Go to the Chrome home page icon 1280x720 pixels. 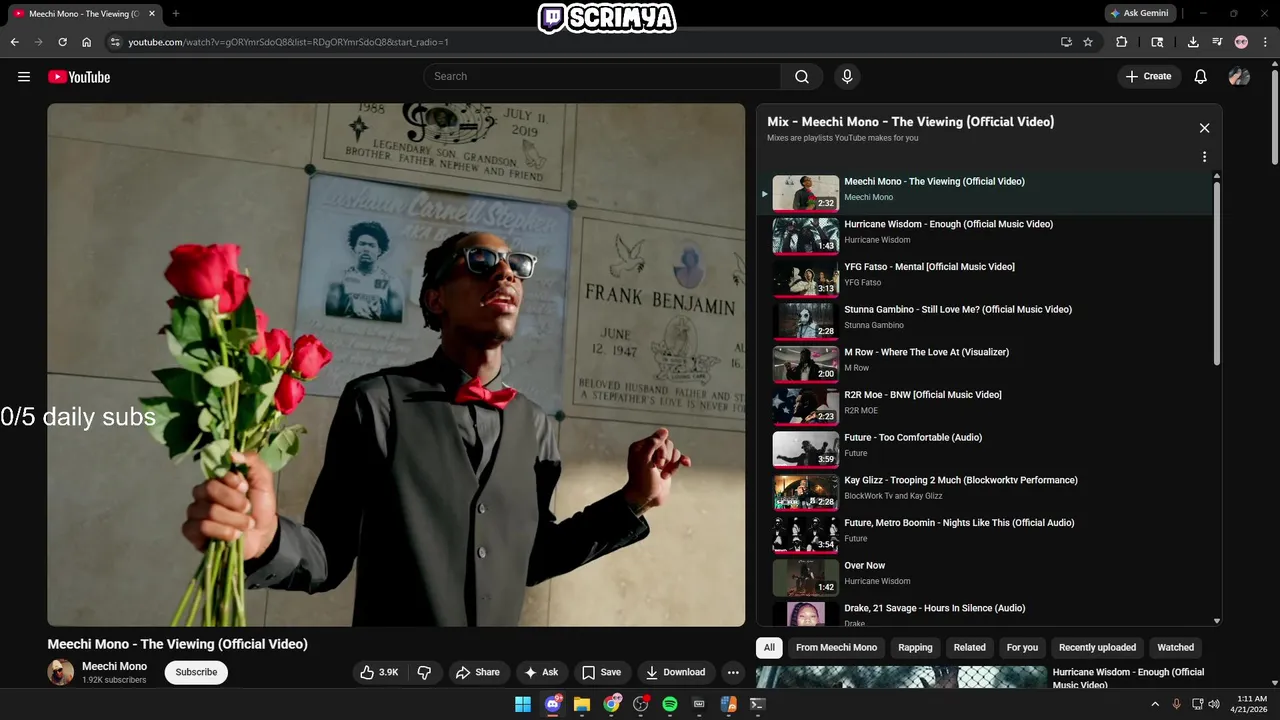(87, 42)
